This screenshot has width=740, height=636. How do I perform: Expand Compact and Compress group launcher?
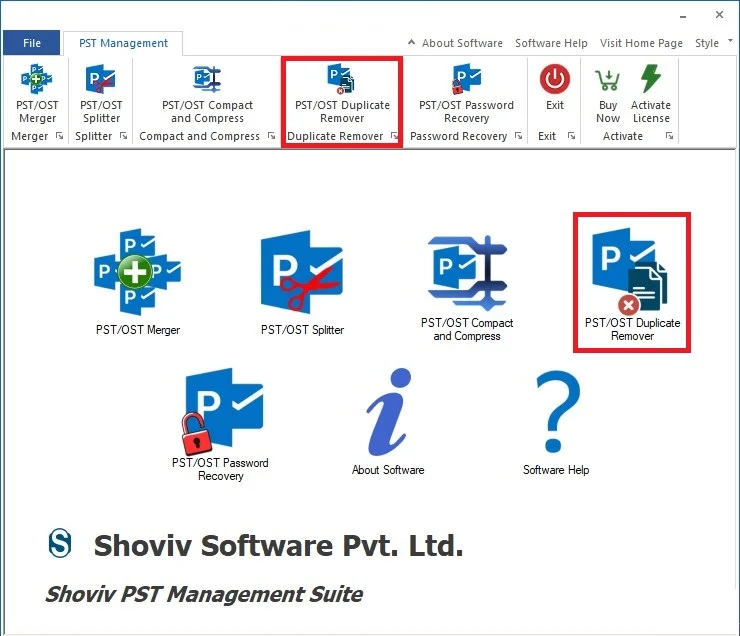(271, 136)
